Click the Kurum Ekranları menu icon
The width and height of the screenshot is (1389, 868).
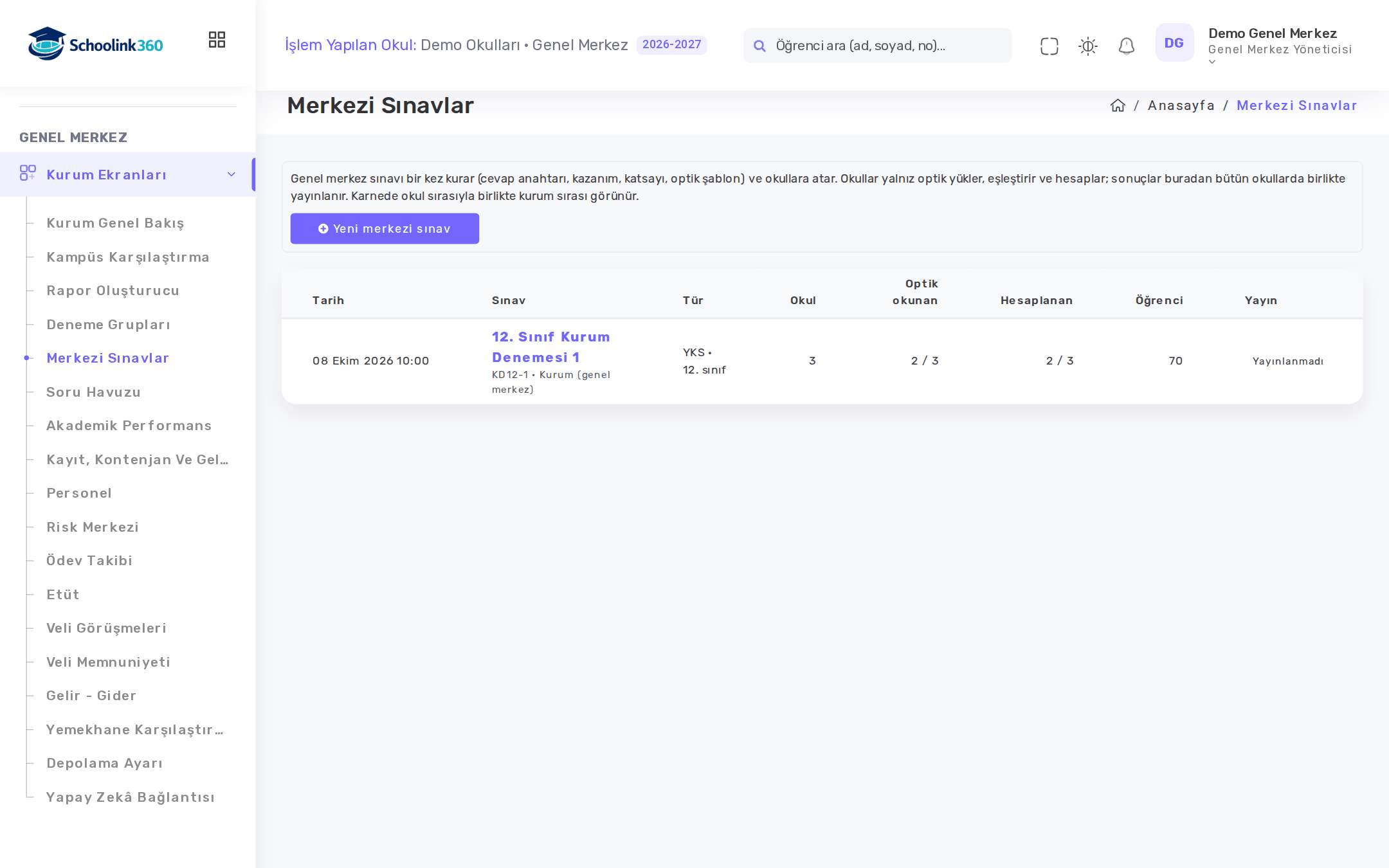(x=28, y=172)
